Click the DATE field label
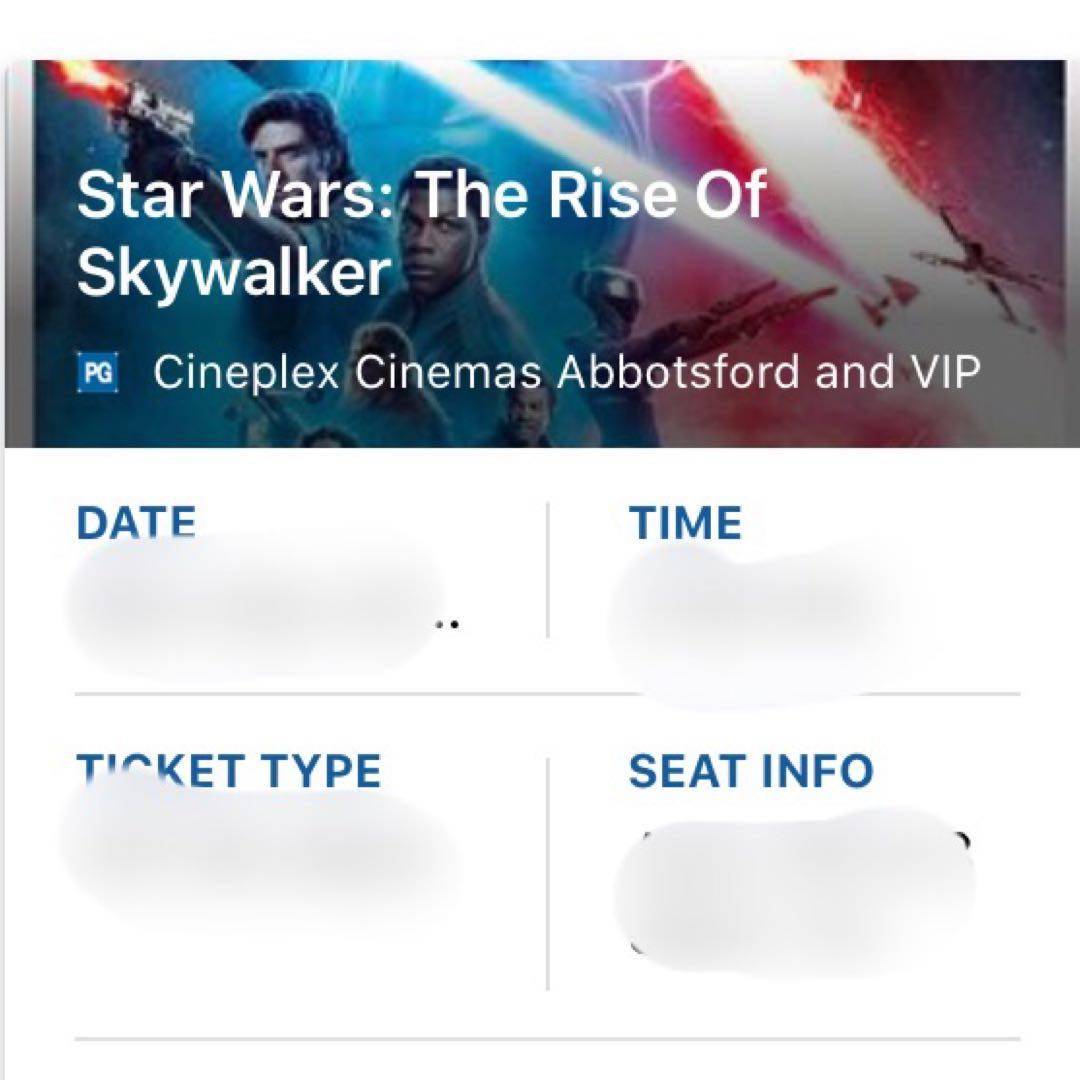Viewport: 1080px width, 1080px height. 136,524
